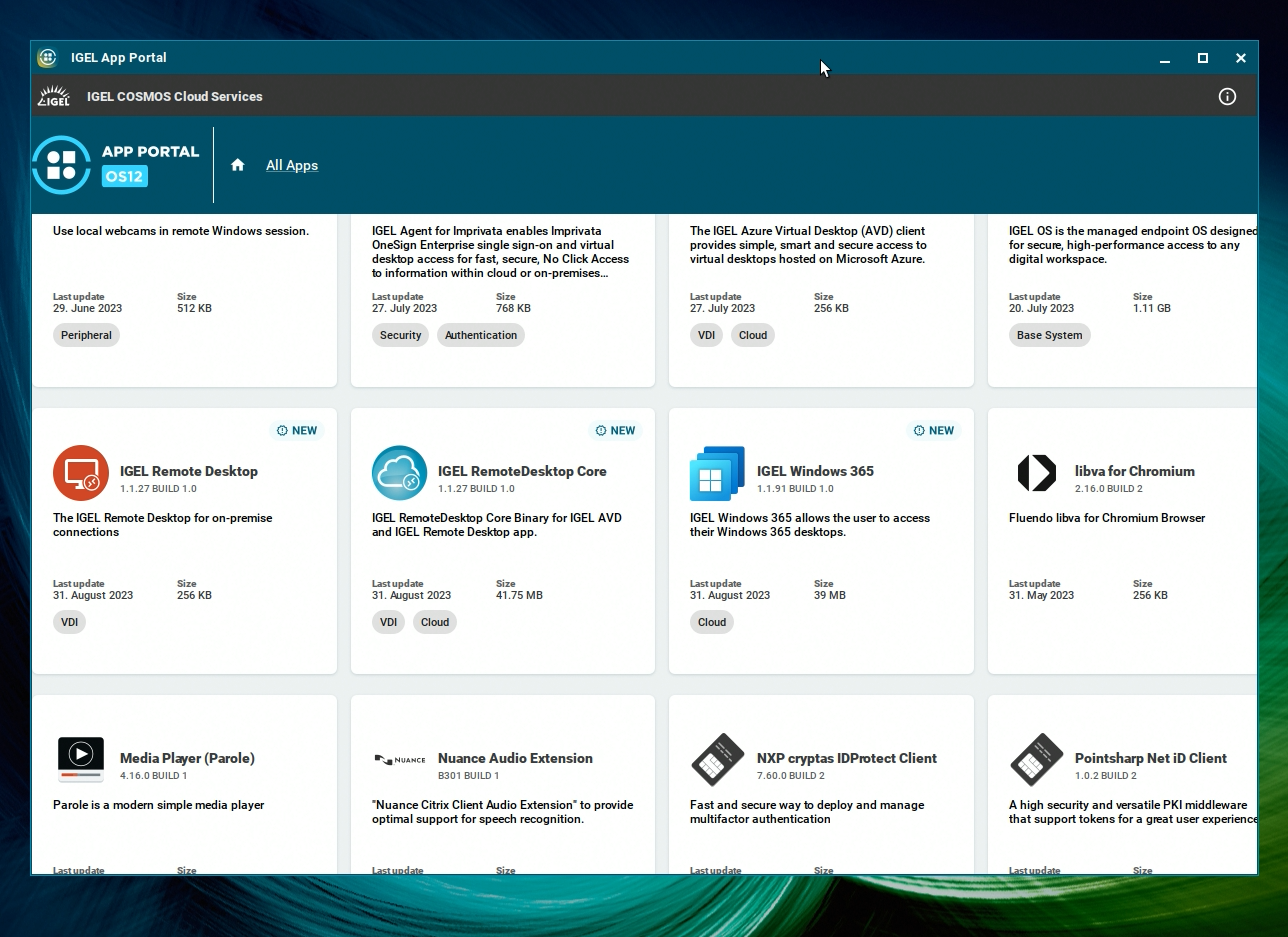
Task: Select the NXP cryptas IDProtect Client icon
Action: (x=717, y=760)
